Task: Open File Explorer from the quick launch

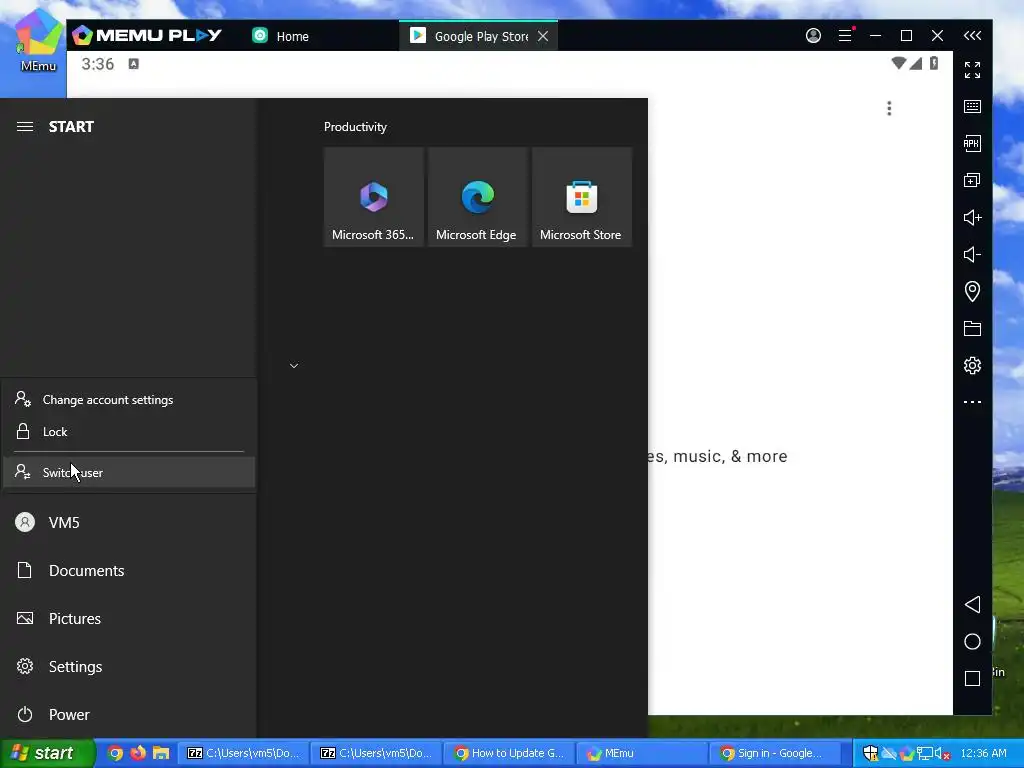Action: [161, 753]
